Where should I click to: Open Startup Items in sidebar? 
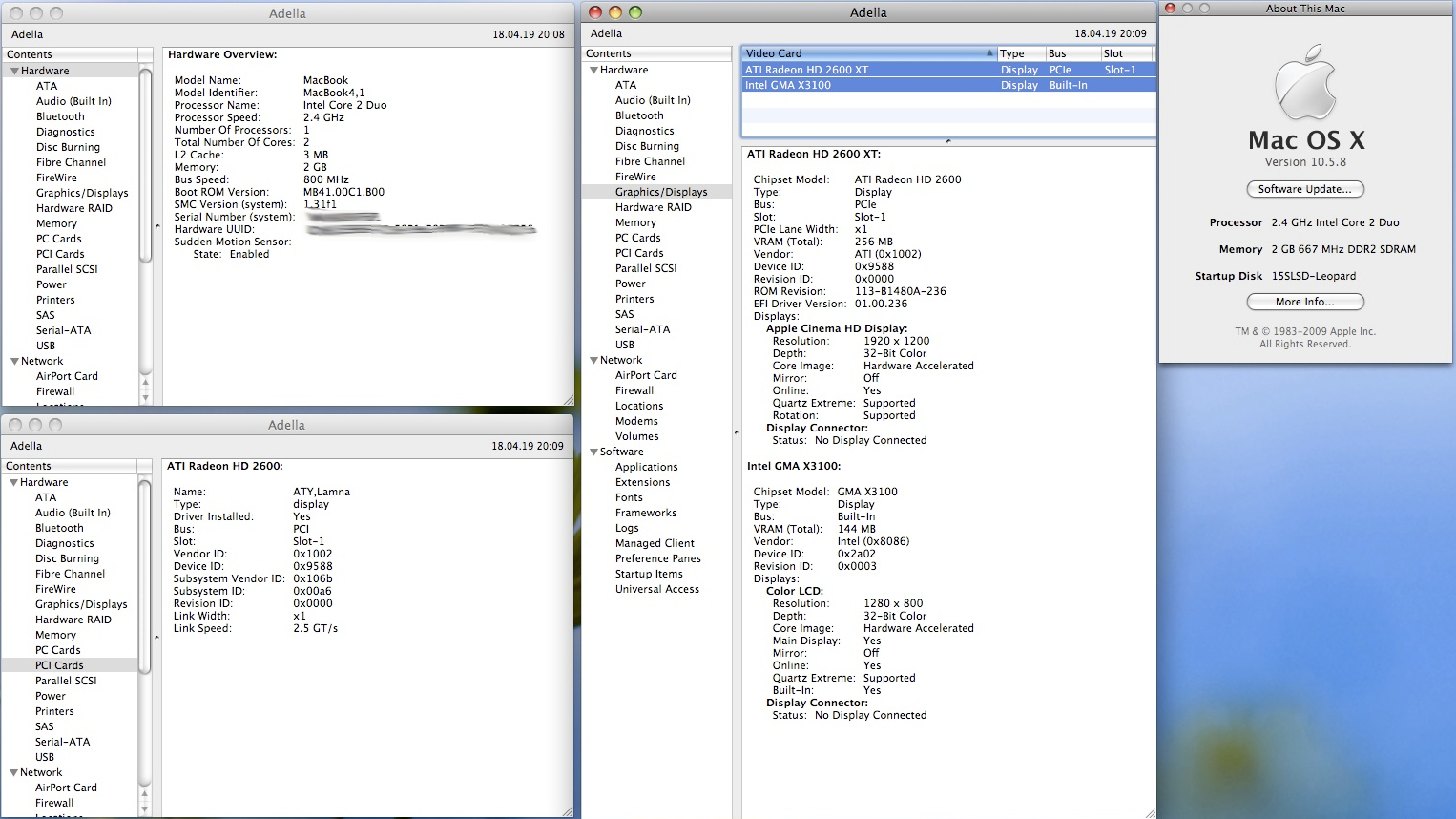[649, 574]
